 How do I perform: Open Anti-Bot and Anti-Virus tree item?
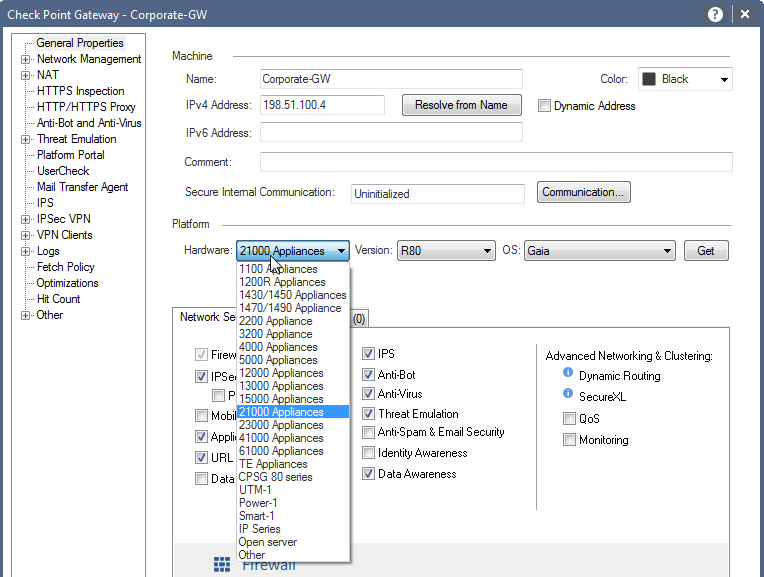coord(89,123)
